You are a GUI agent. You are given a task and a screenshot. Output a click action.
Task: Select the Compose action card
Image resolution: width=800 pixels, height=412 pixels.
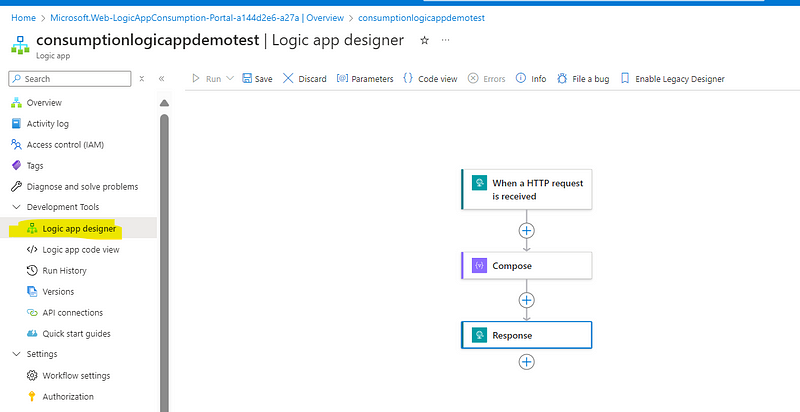527,265
